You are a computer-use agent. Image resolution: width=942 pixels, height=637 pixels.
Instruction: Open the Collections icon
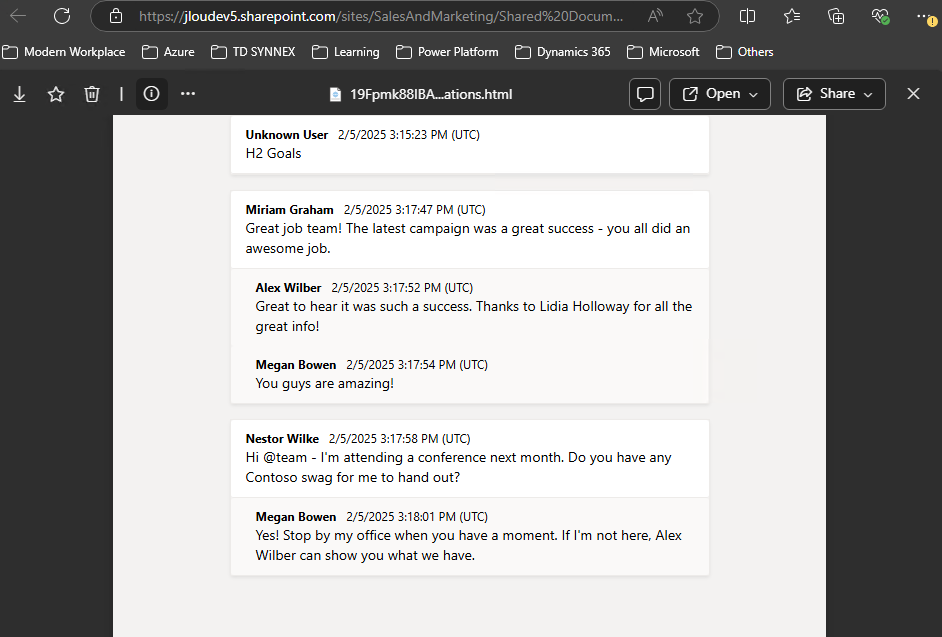coord(836,16)
